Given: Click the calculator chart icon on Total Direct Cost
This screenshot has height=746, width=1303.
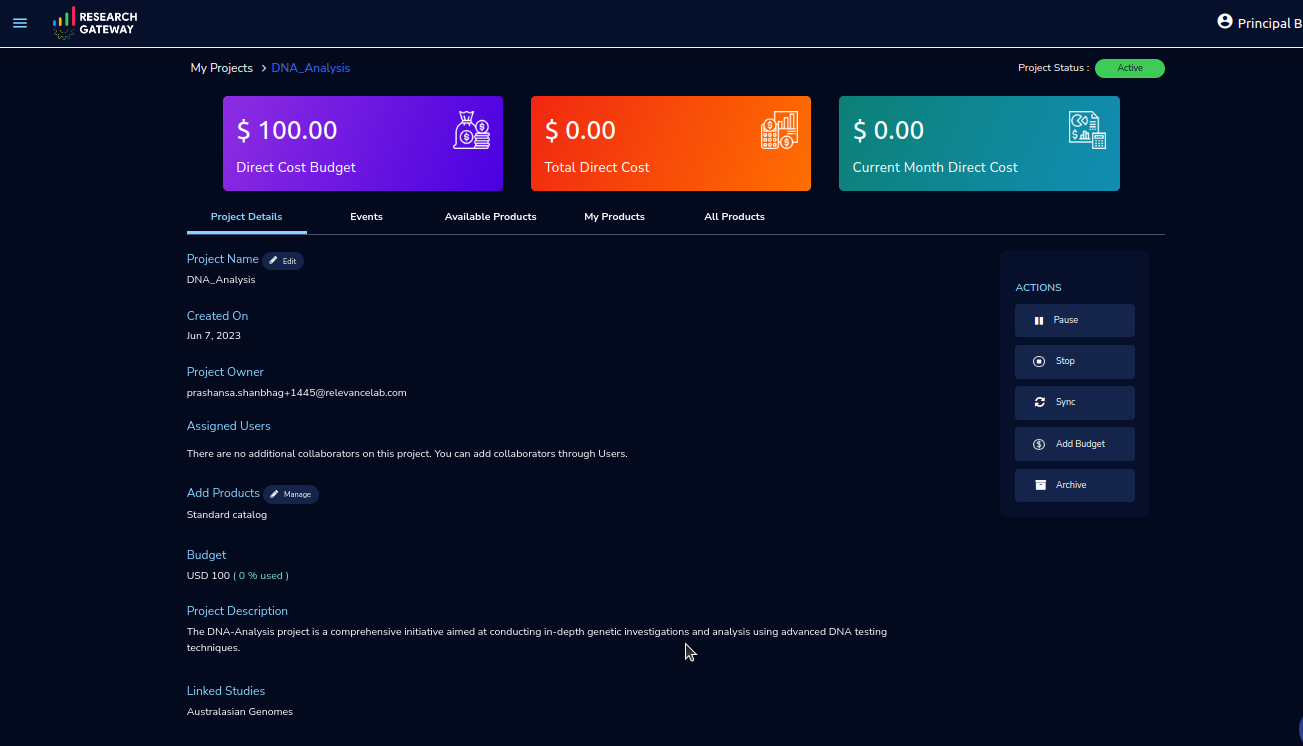Looking at the screenshot, I should pos(779,130).
